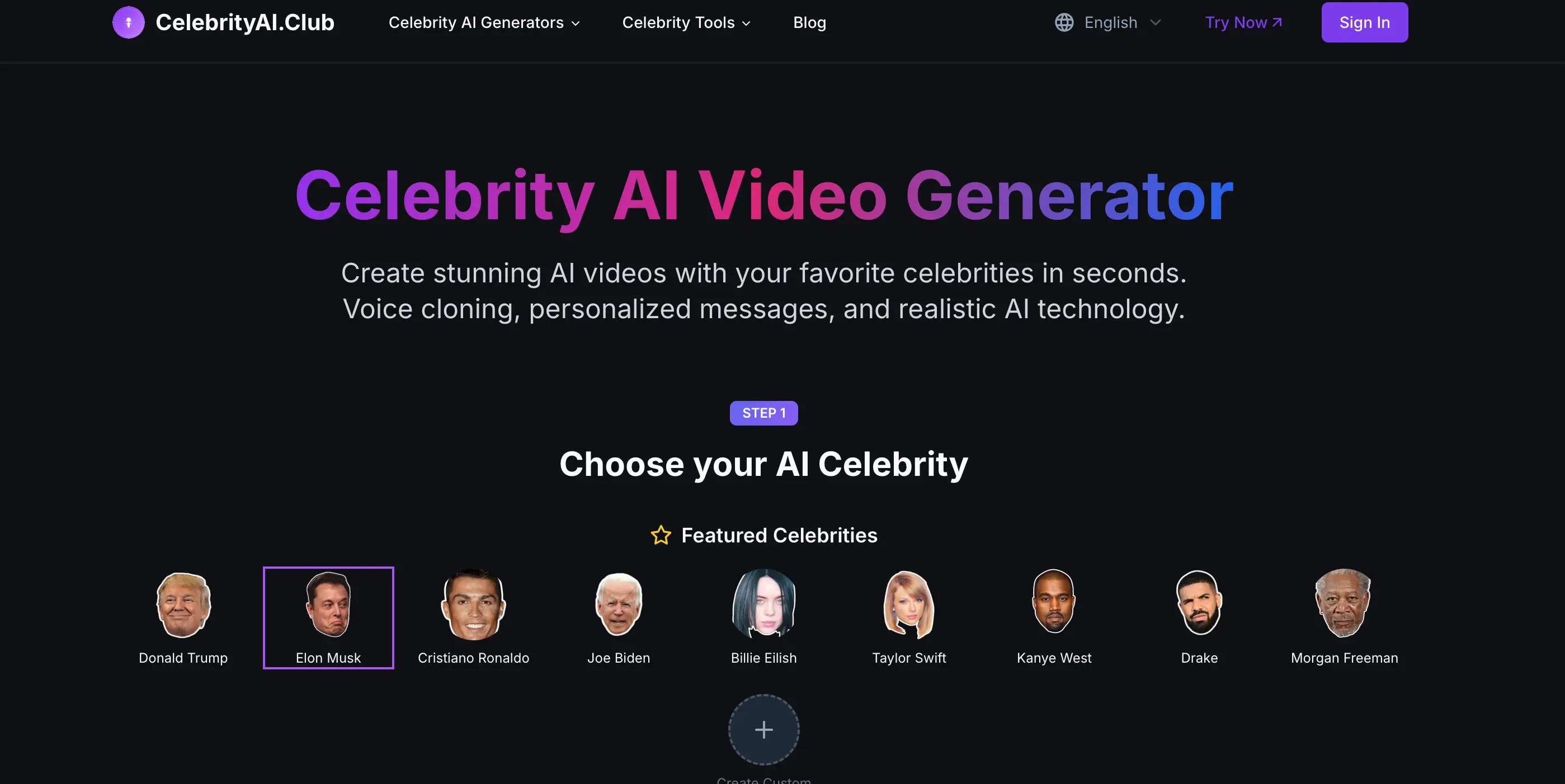This screenshot has height=784, width=1565.
Task: Click the plus icon to create custom celebrity
Action: [763, 729]
